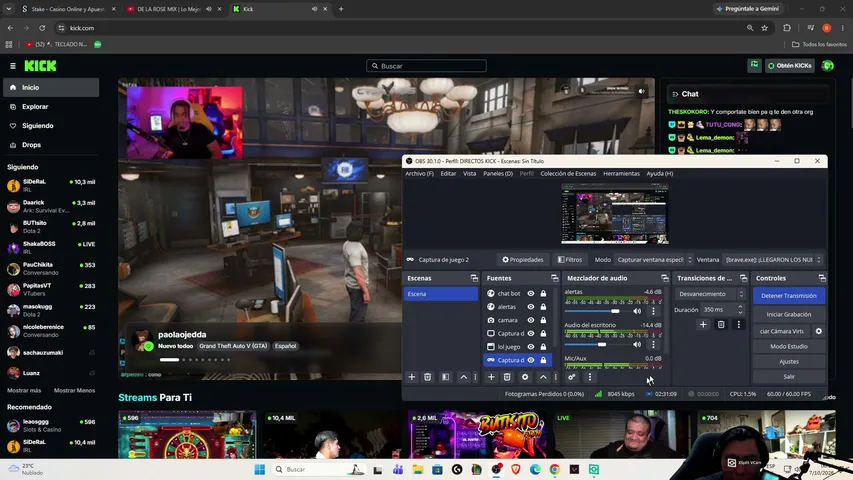Image resolution: width=853 pixels, height=480 pixels.
Task: Unlock the lol juego source
Action: [543, 347]
